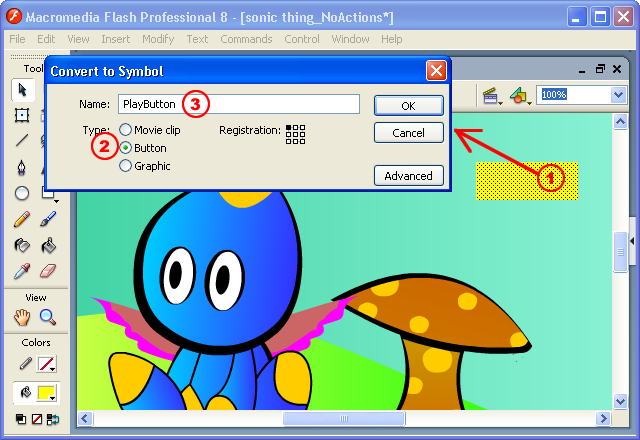Select the Free Transform tool
Image resolution: width=640 pixels, height=440 pixels.
click(22, 115)
